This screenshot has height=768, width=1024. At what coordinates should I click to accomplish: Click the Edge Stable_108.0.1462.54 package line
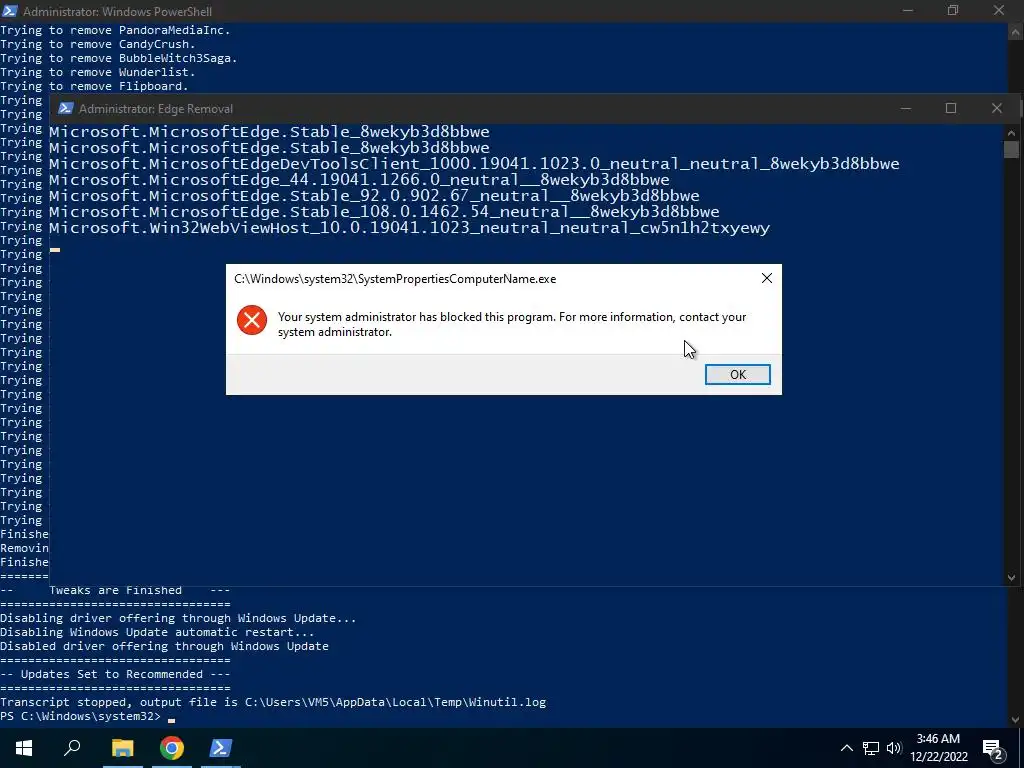[x=384, y=212]
